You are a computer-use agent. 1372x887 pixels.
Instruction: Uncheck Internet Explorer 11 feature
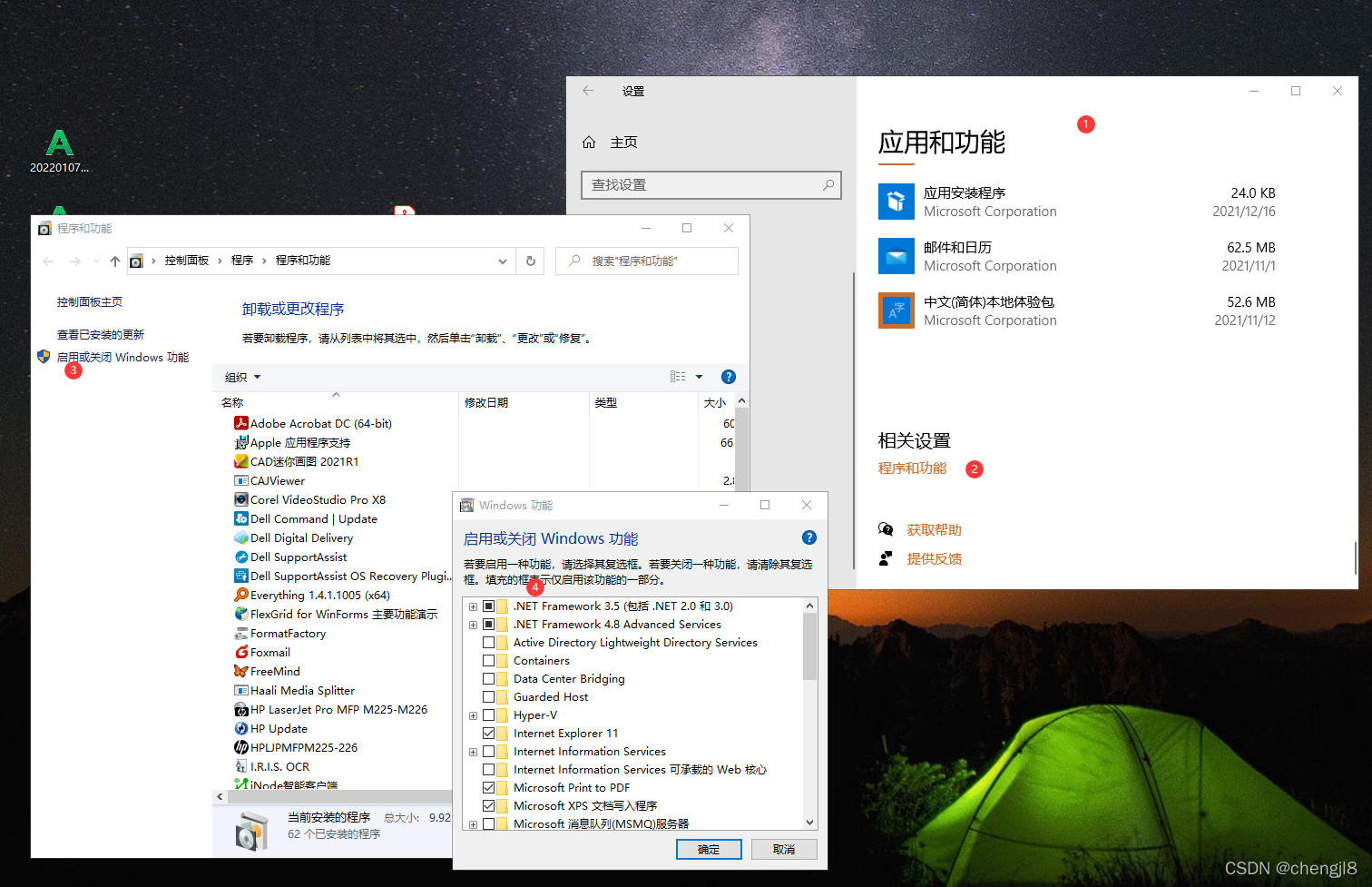pyautogui.click(x=488, y=733)
